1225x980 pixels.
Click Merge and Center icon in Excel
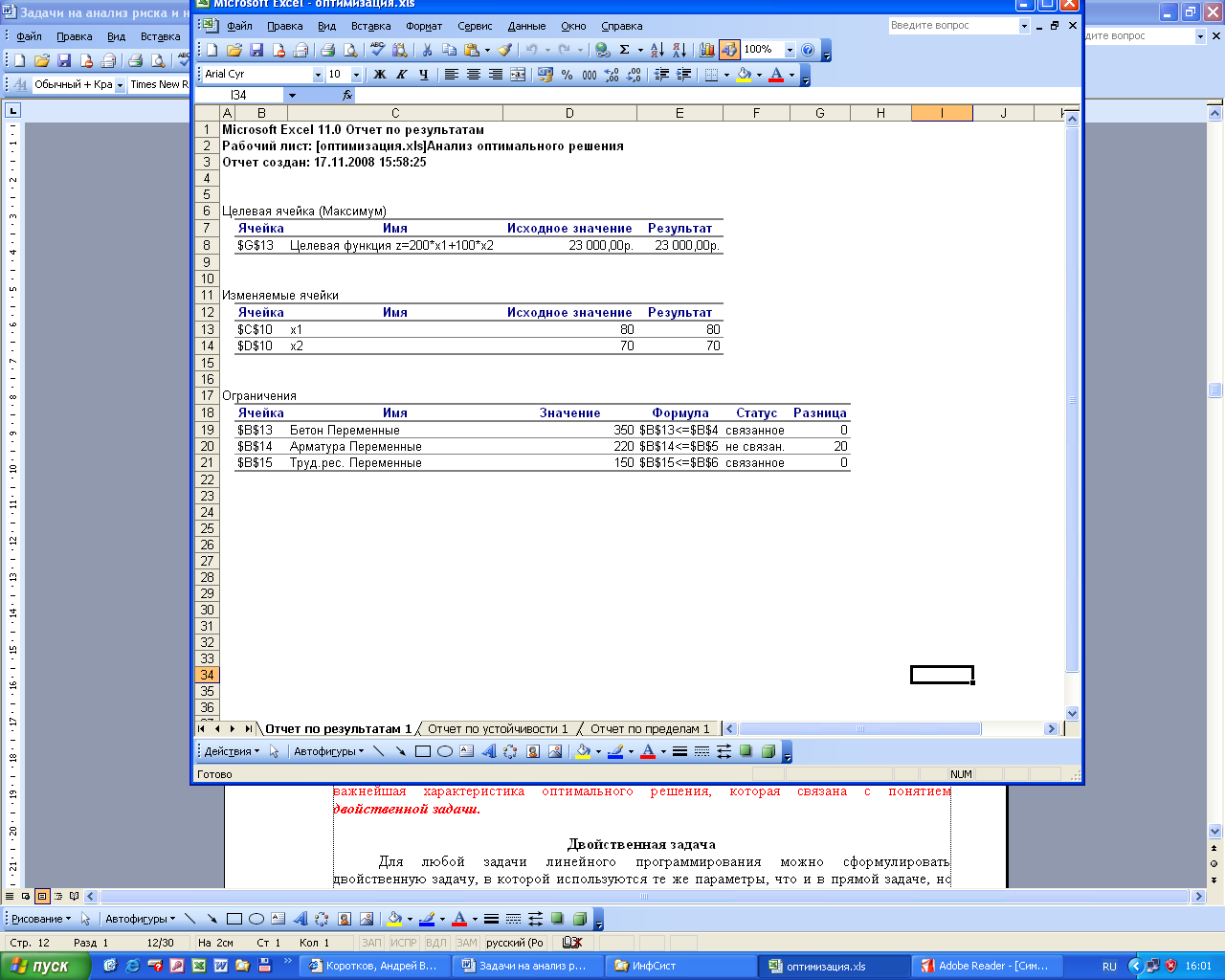click(518, 75)
